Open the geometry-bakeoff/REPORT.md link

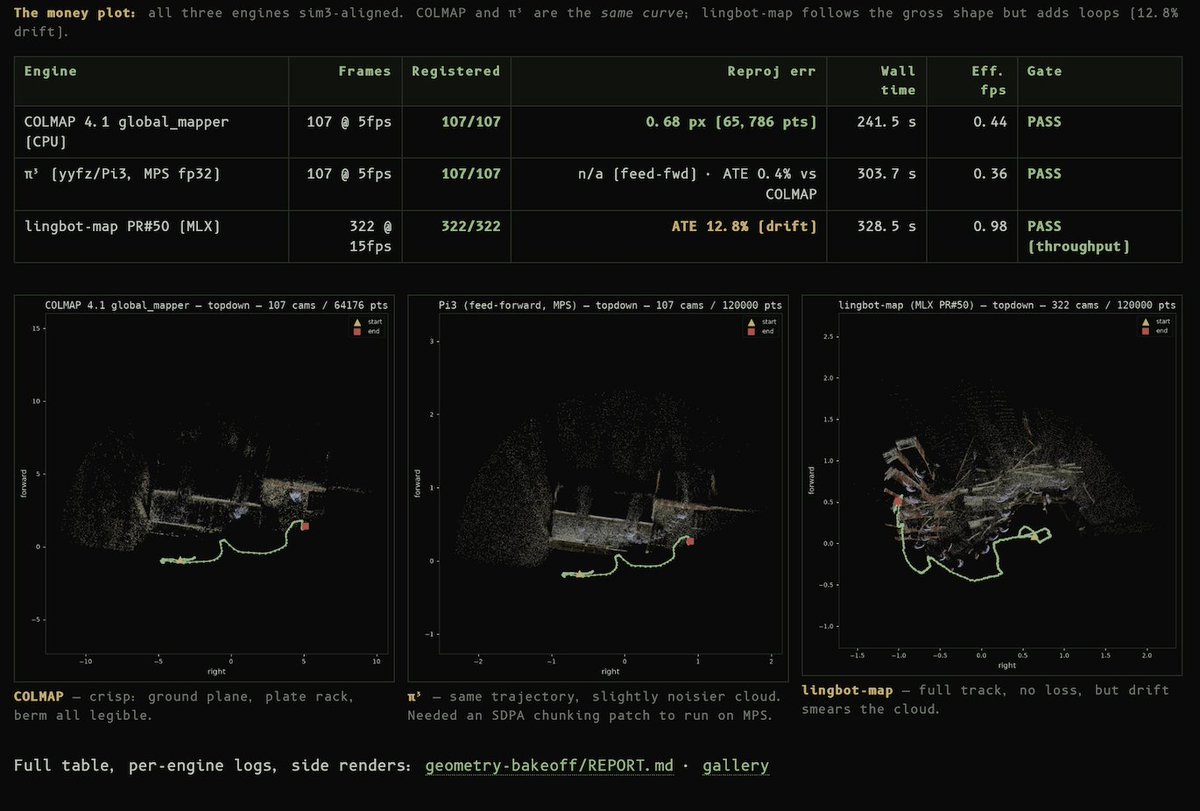point(549,766)
